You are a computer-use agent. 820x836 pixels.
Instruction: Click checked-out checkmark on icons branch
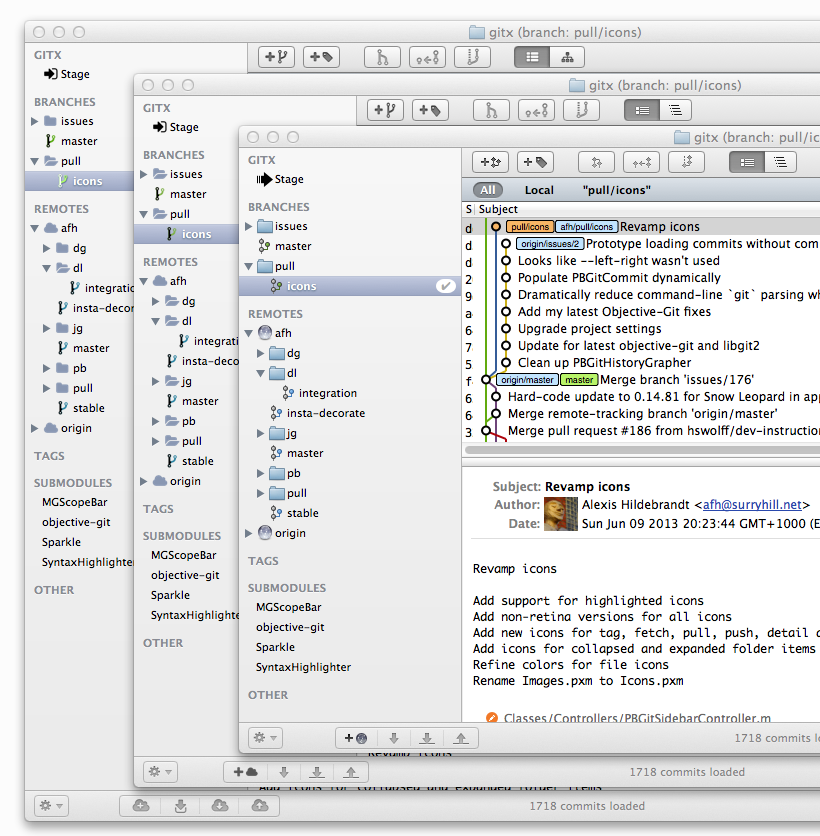pos(446,286)
